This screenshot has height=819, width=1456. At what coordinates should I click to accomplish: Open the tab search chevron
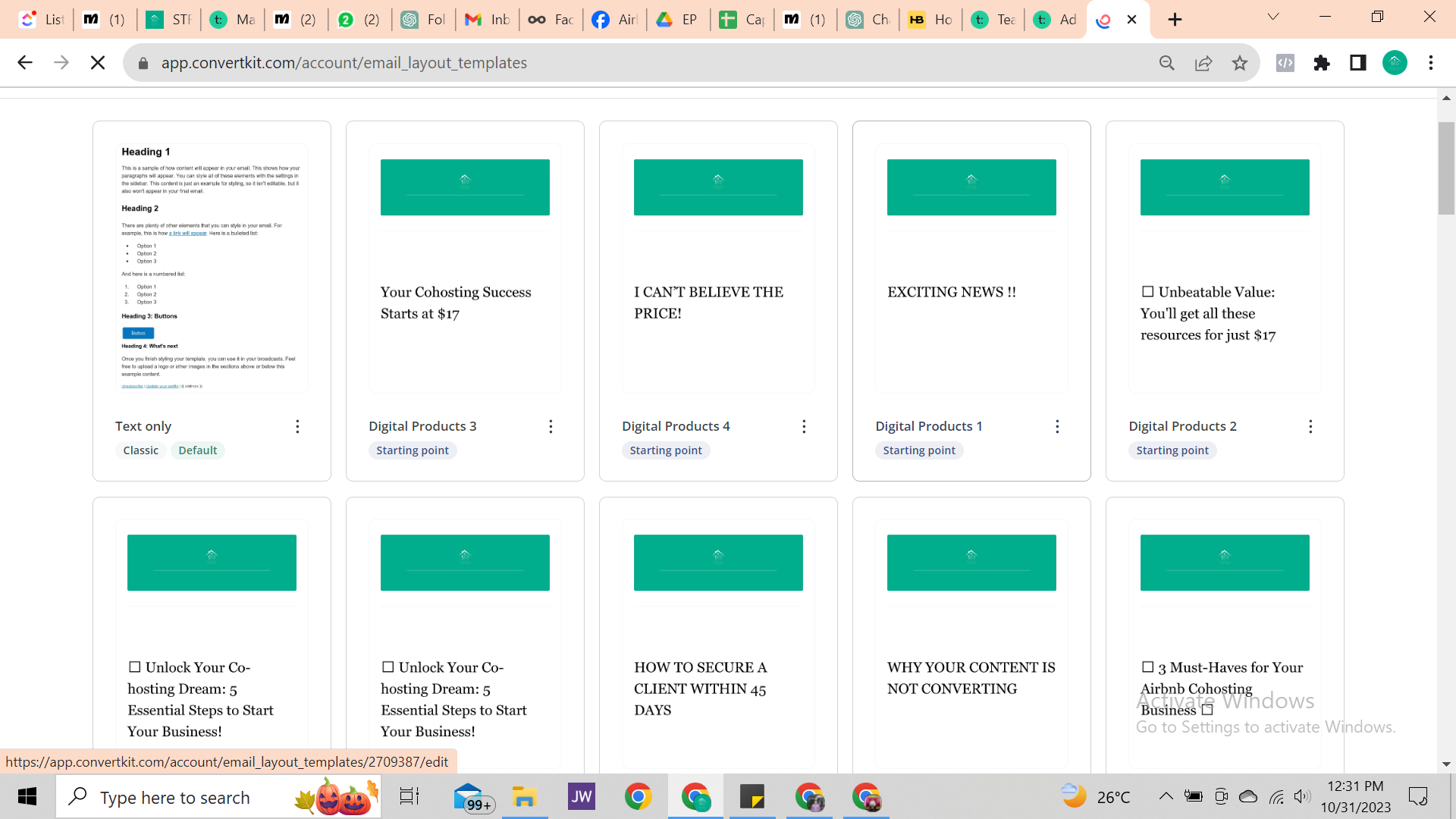tap(1273, 17)
